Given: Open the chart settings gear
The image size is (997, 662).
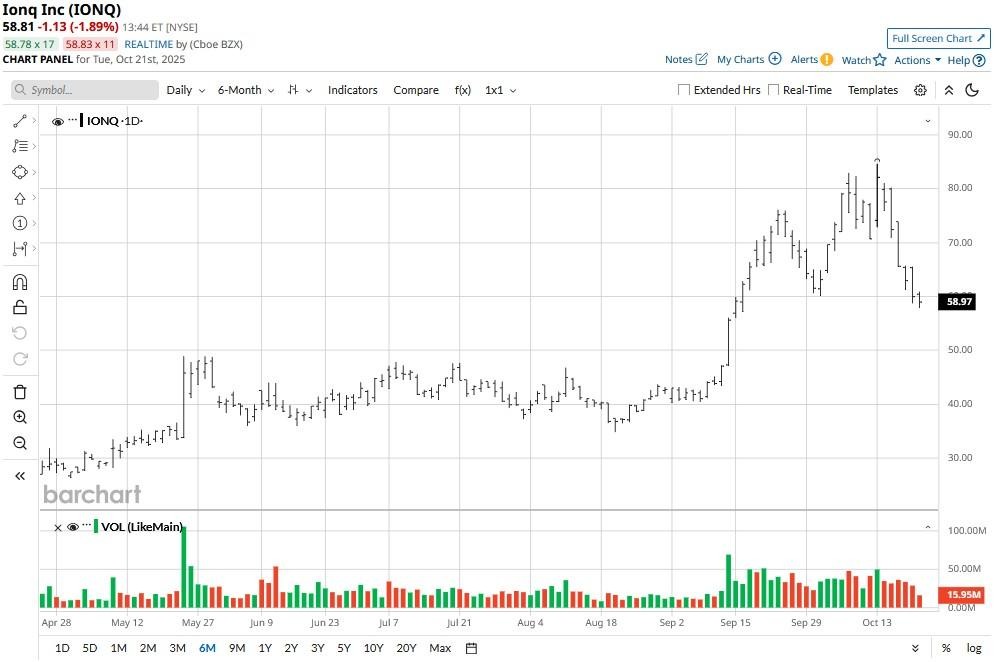Looking at the screenshot, I should (920, 90).
